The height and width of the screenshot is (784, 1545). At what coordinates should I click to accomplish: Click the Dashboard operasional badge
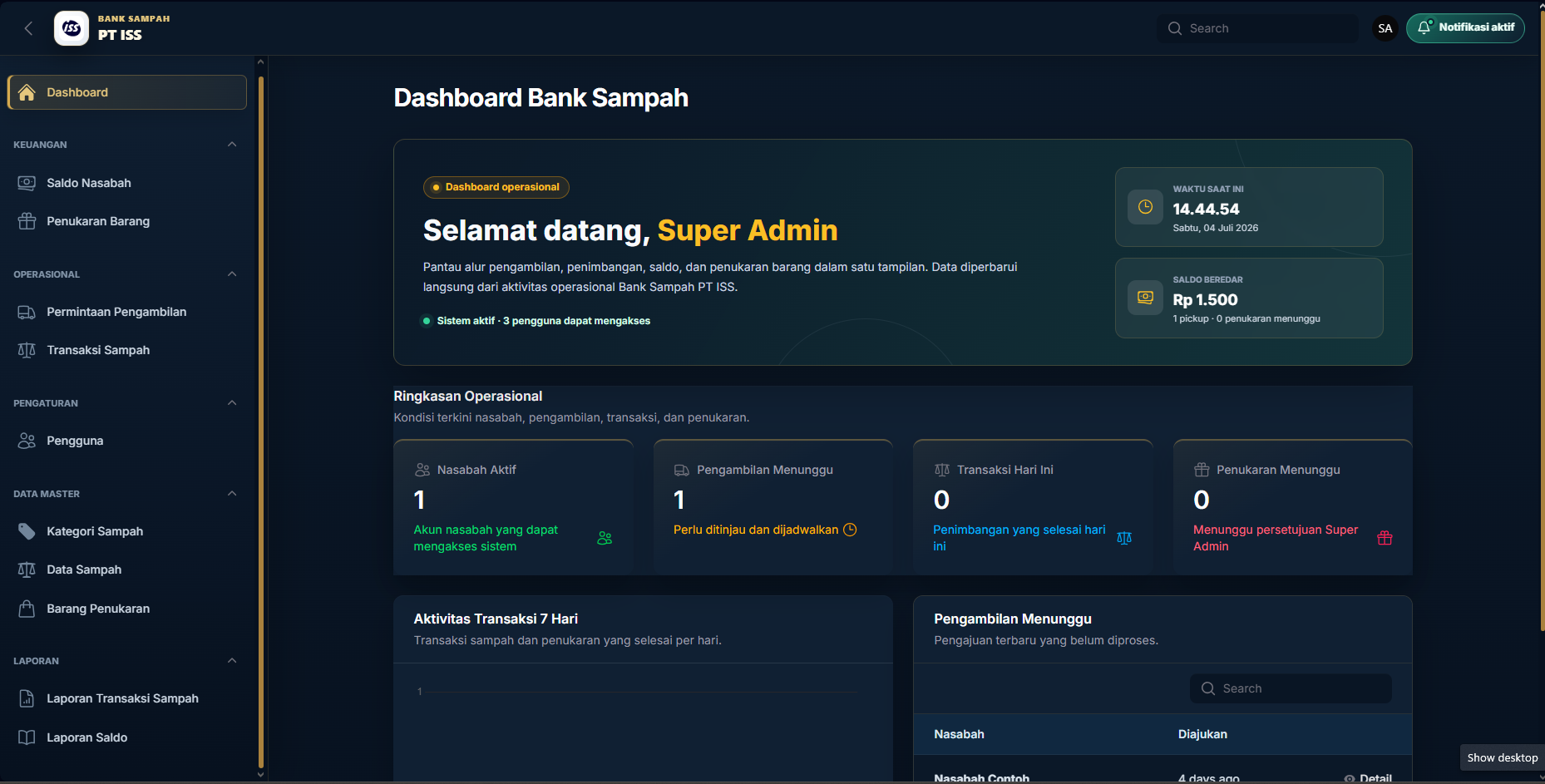496,187
